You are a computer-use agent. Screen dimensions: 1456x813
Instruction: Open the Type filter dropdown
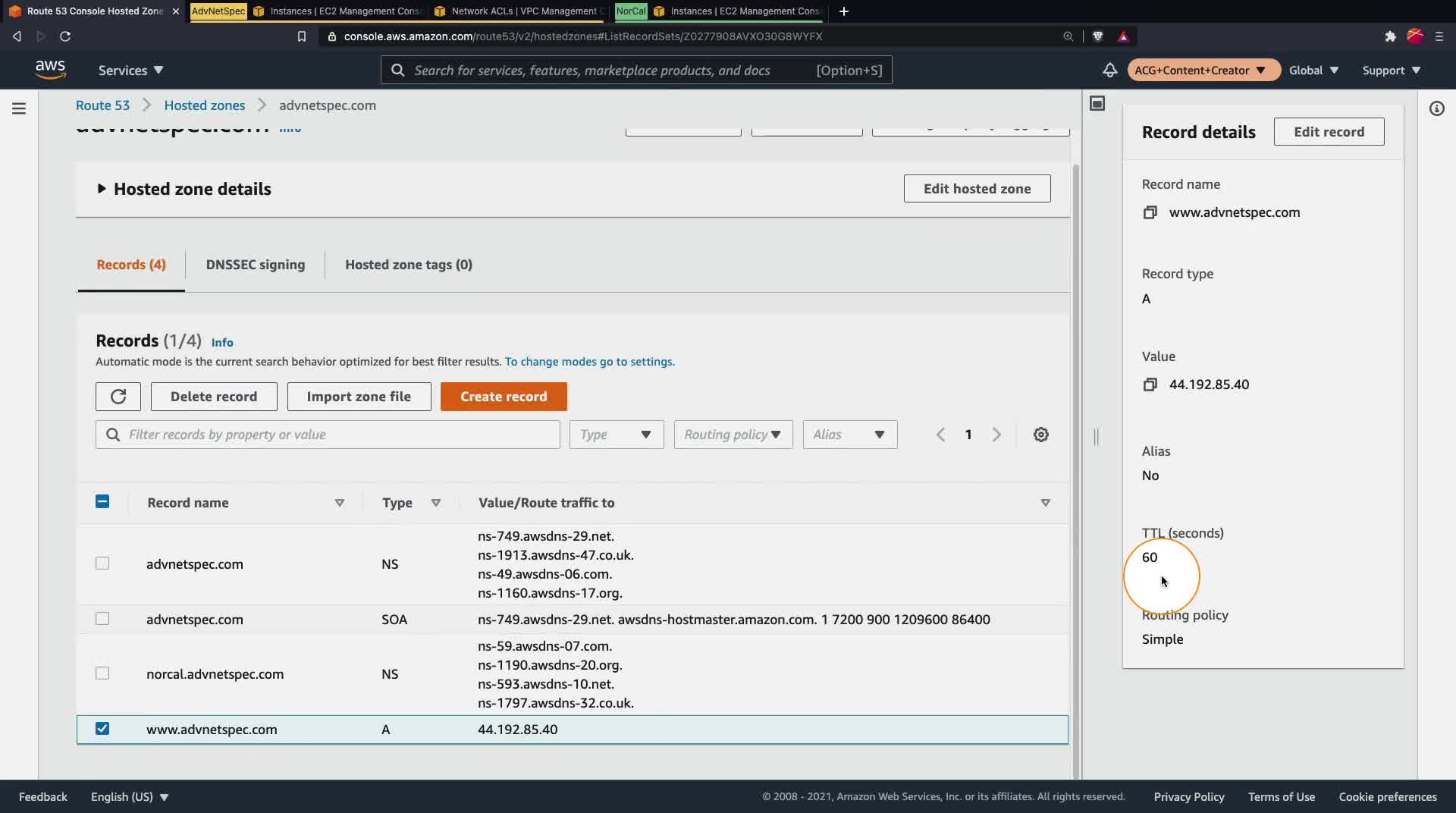point(616,435)
